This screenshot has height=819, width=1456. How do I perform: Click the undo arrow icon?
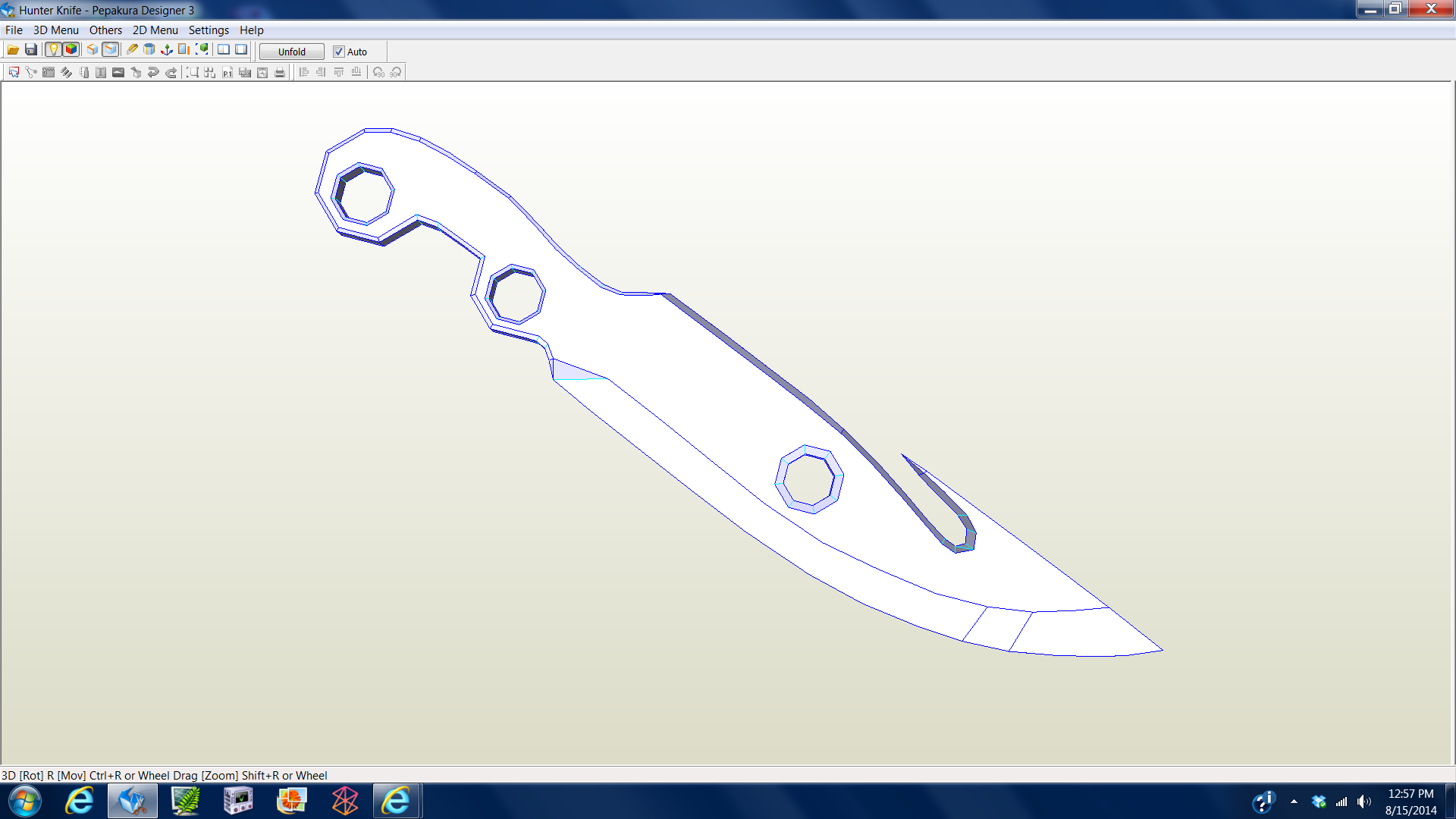(x=153, y=72)
